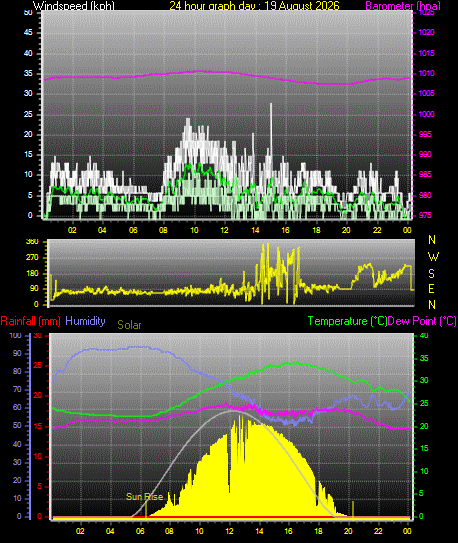Screen dimensions: 458x543
Task: Click the "Windspeed (kph)" axis title
Action: pyautogui.click(x=73, y=6)
